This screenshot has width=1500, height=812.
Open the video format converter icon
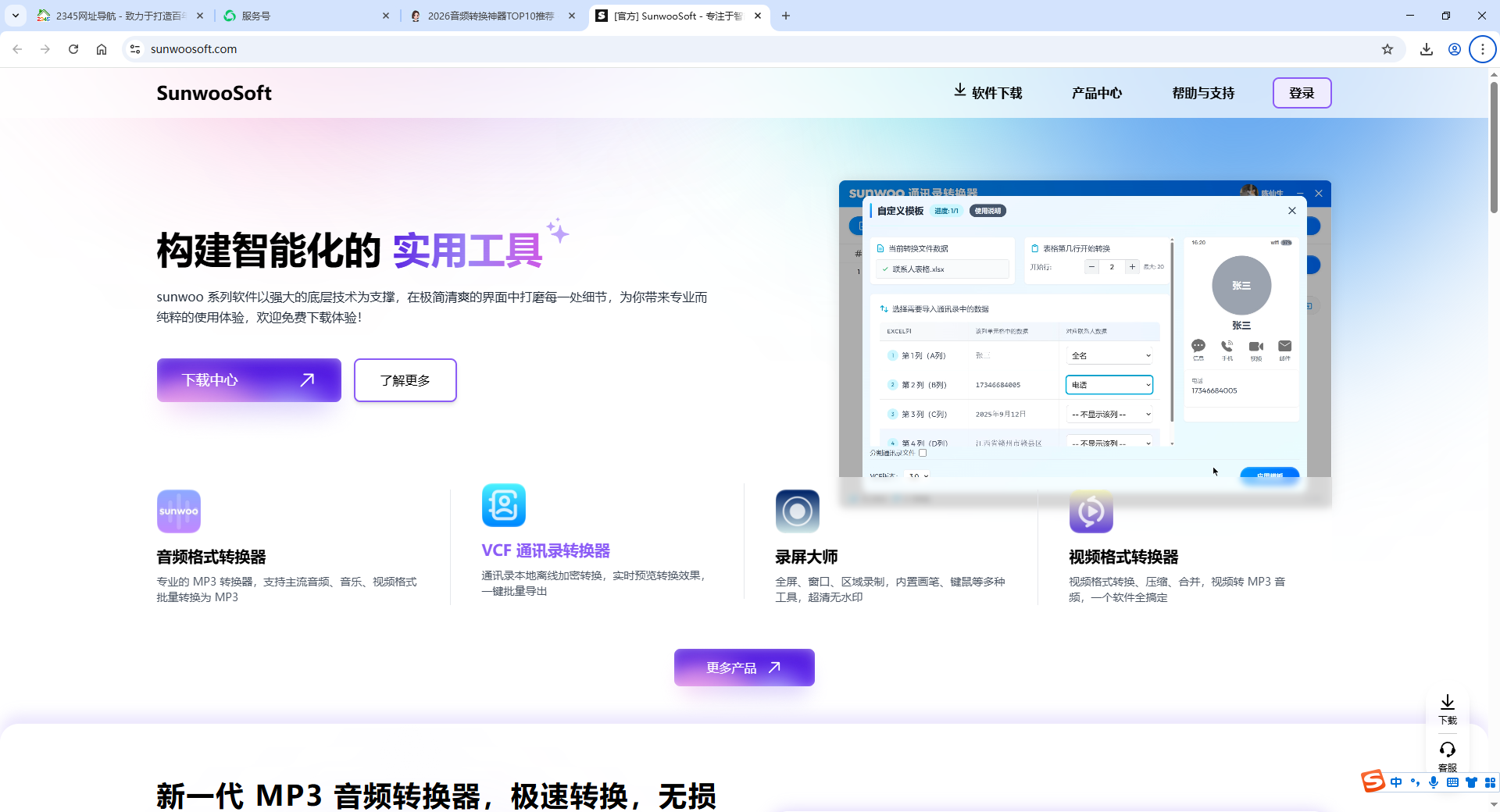[x=1091, y=511]
